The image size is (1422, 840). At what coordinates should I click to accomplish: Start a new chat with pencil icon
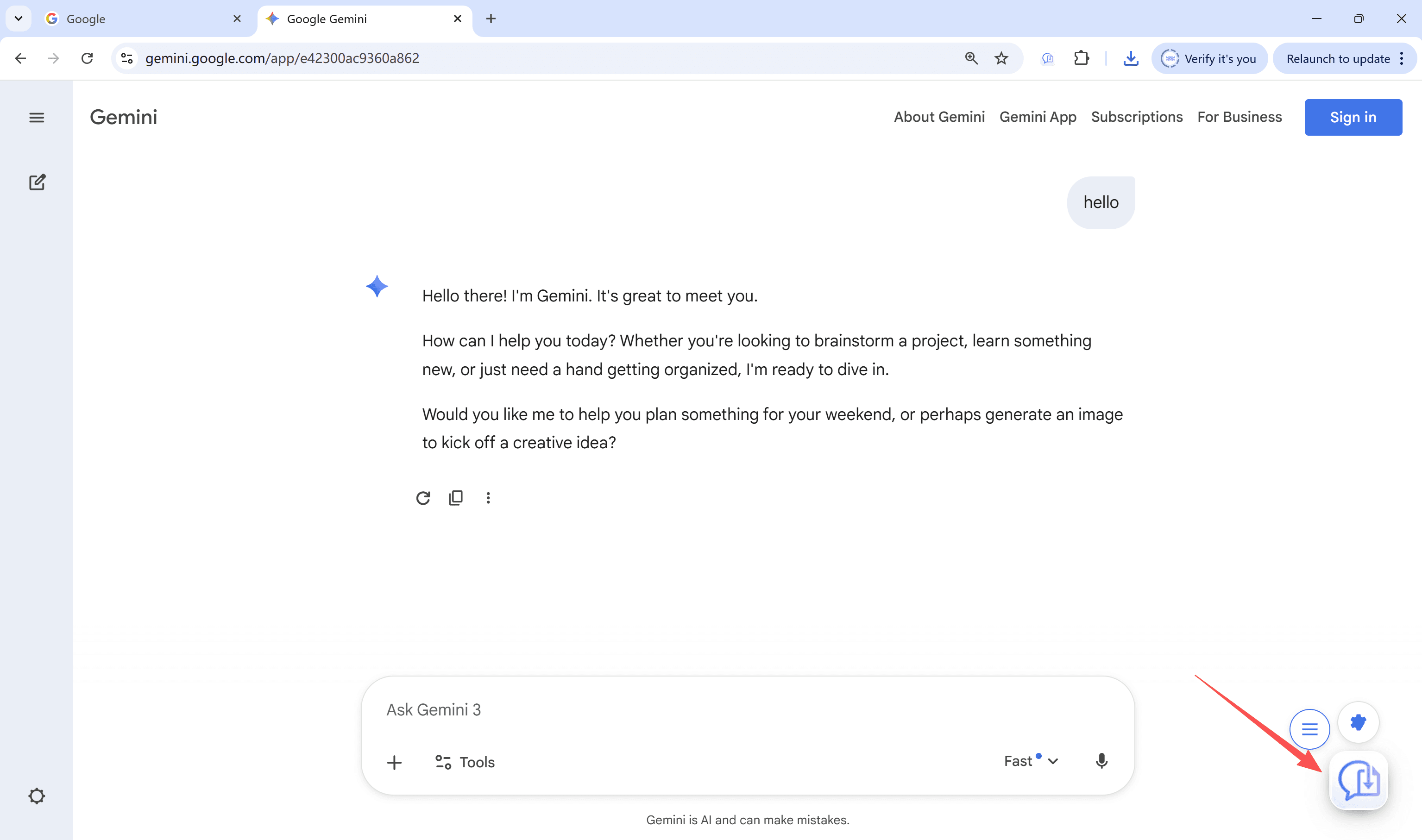pos(37,182)
